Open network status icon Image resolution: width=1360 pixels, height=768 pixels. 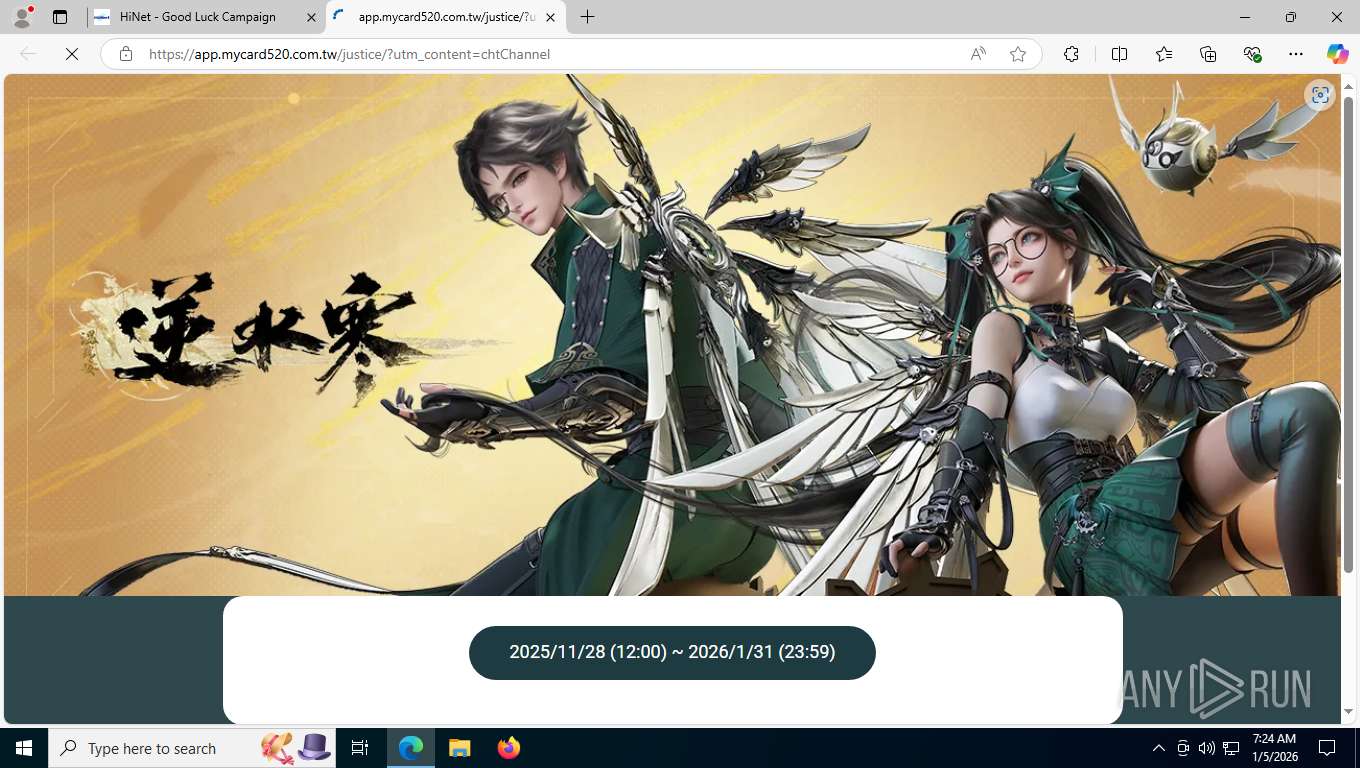click(x=1231, y=748)
